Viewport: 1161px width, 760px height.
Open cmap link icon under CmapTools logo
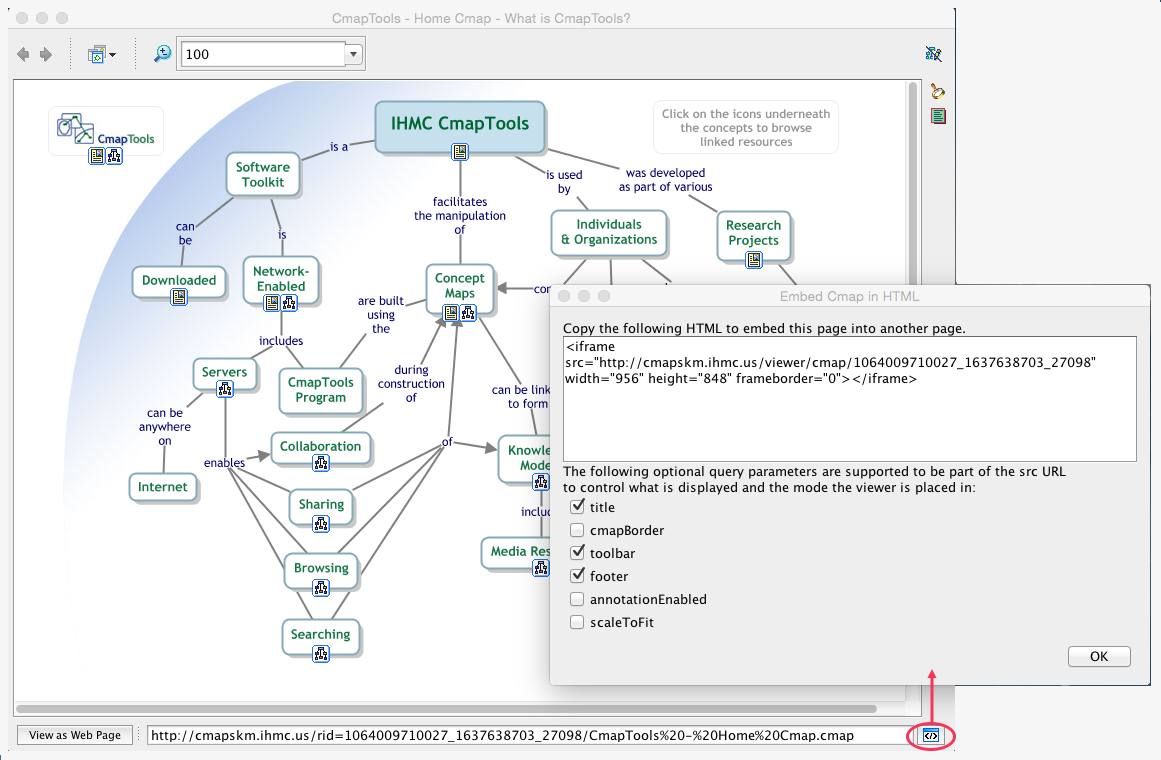point(114,156)
